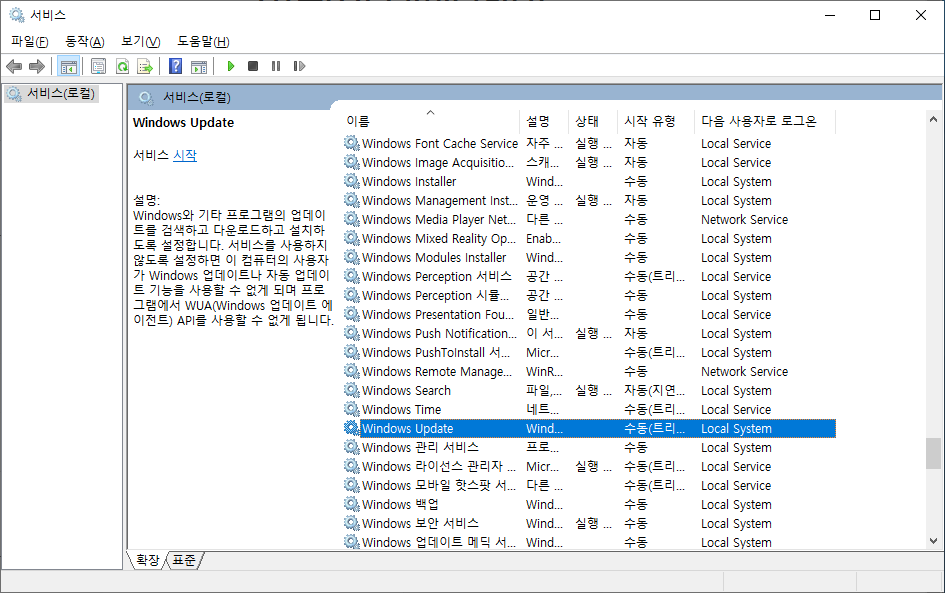Open the 도움말(H) menu
The image size is (945, 593).
coord(203,42)
